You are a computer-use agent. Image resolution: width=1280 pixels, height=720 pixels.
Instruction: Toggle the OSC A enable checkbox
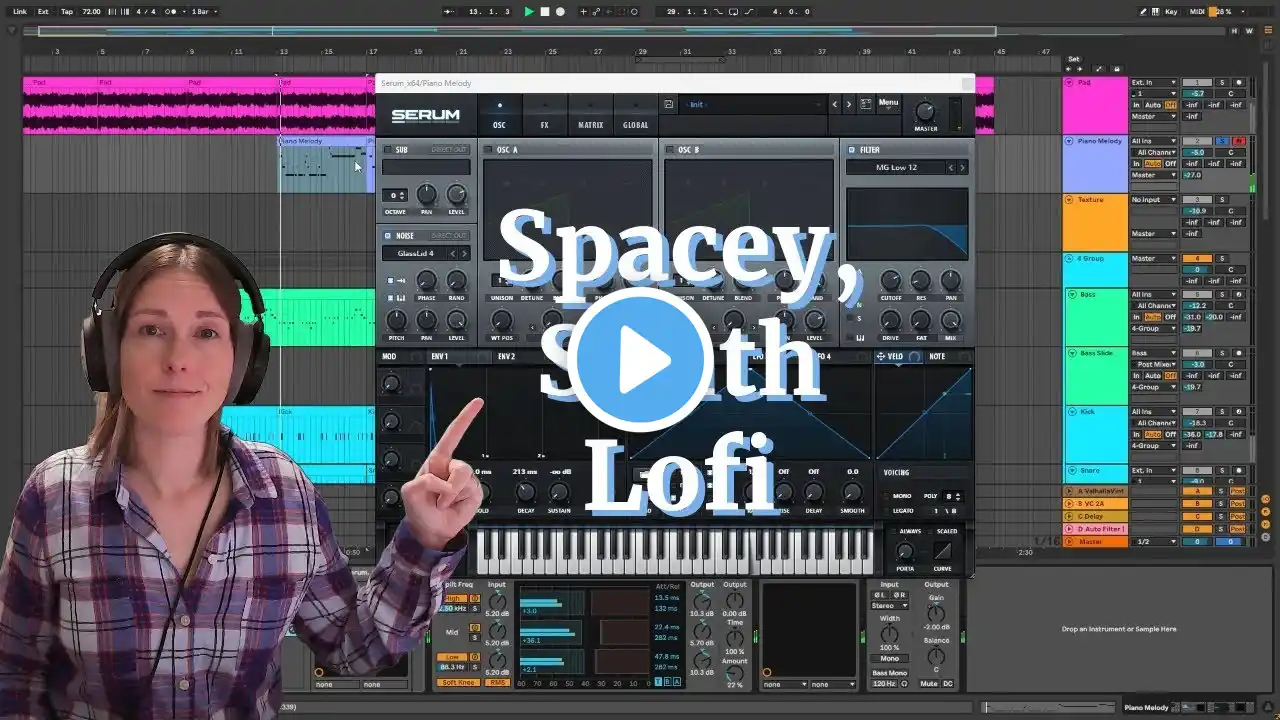488,150
